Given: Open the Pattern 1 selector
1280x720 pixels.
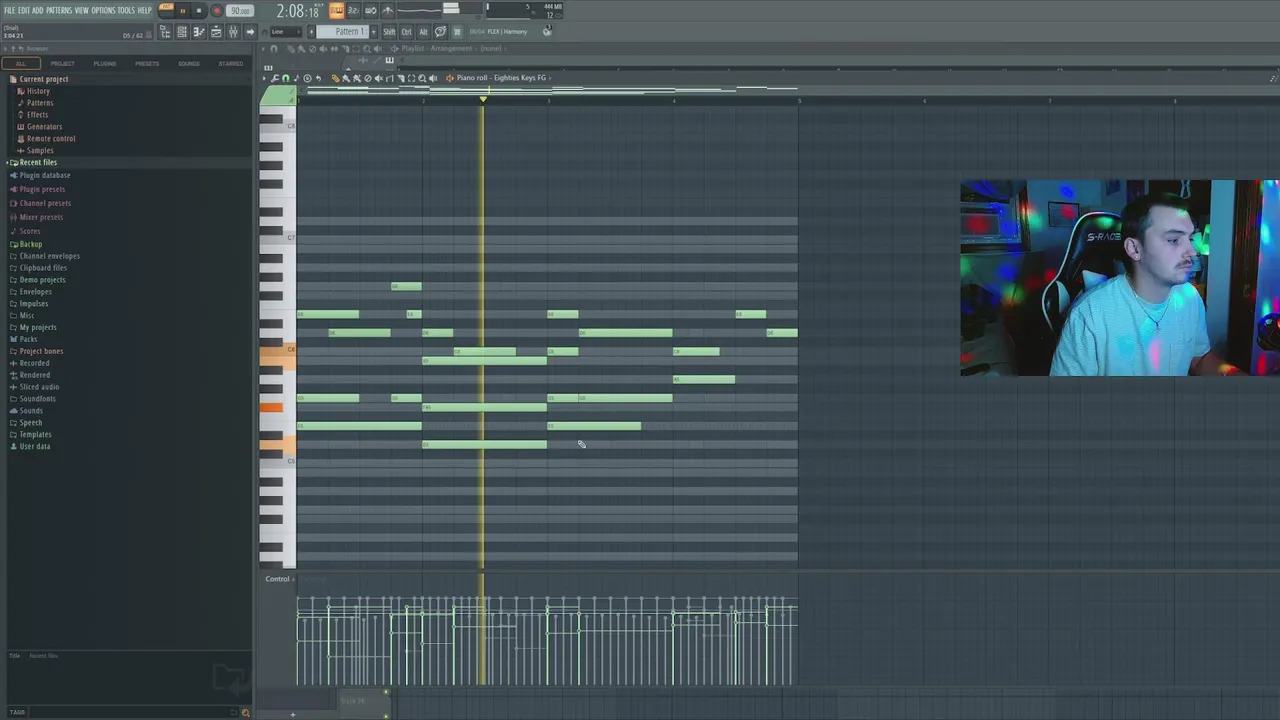Looking at the screenshot, I should [342, 32].
